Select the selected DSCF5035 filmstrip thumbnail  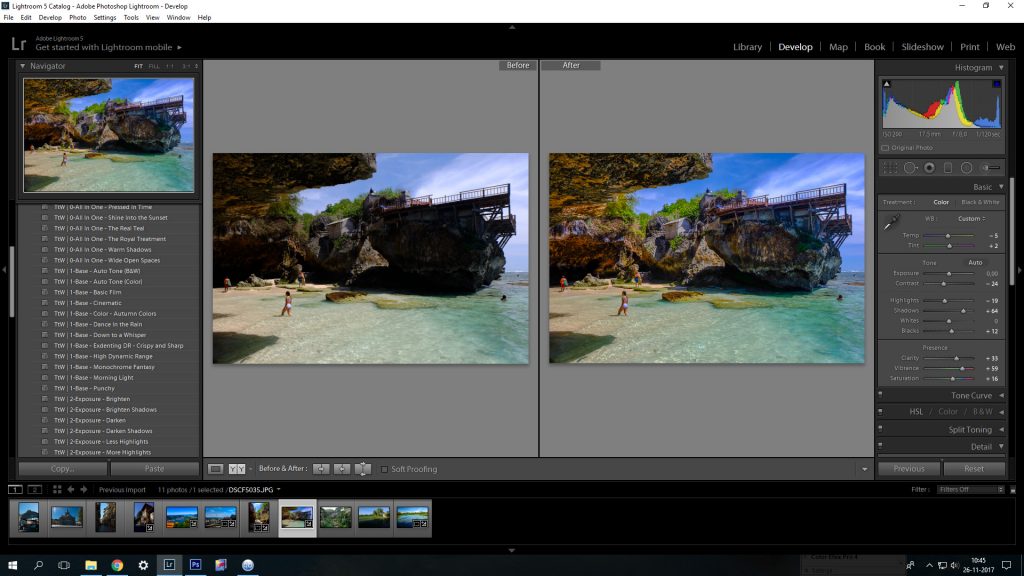point(297,518)
